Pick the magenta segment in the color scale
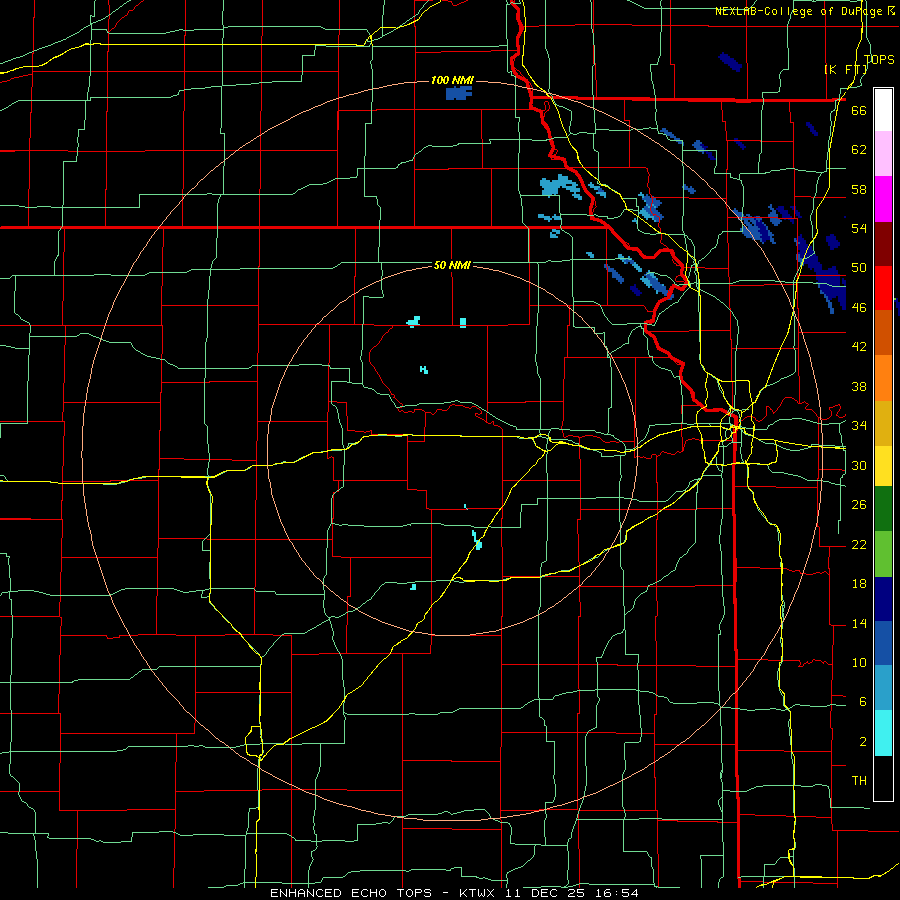900x900 pixels. [883, 199]
